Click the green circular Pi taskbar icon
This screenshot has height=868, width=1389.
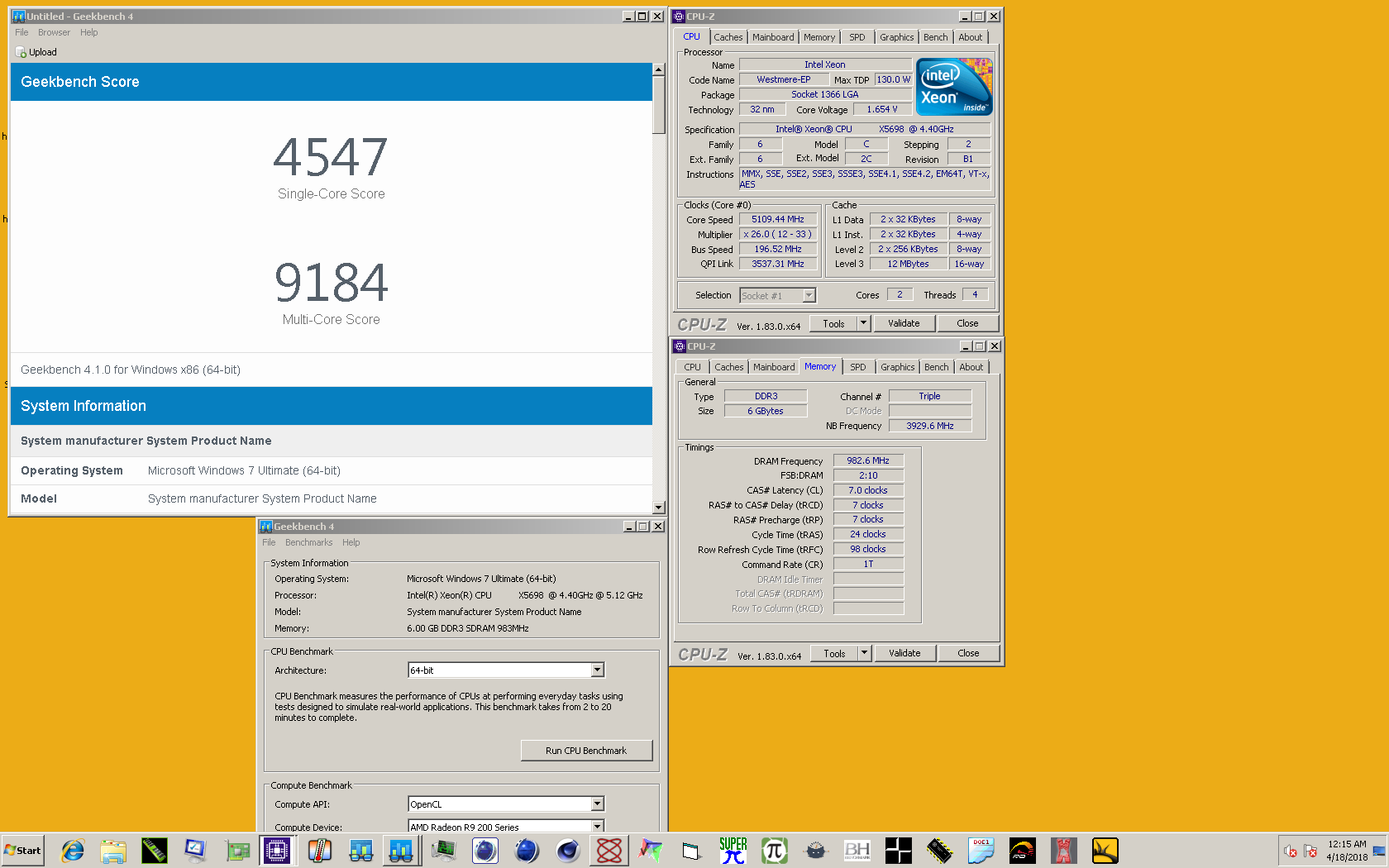(x=775, y=851)
